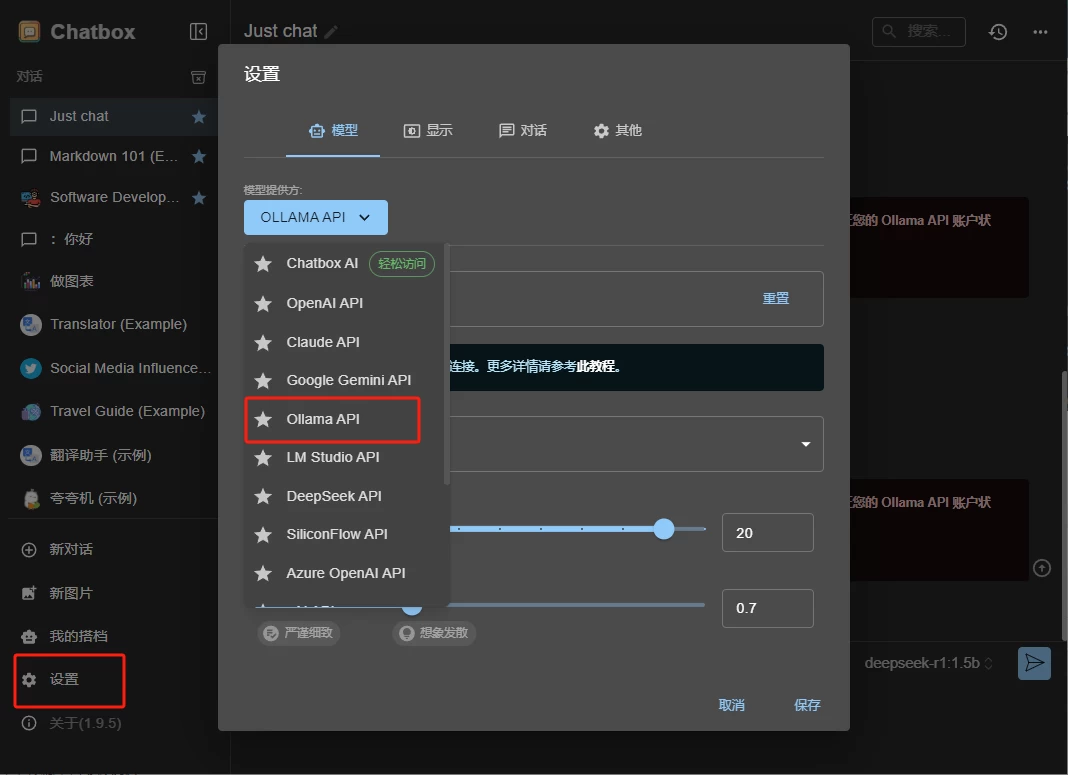
Task: Switch to the 显示 tab
Action: 428,131
